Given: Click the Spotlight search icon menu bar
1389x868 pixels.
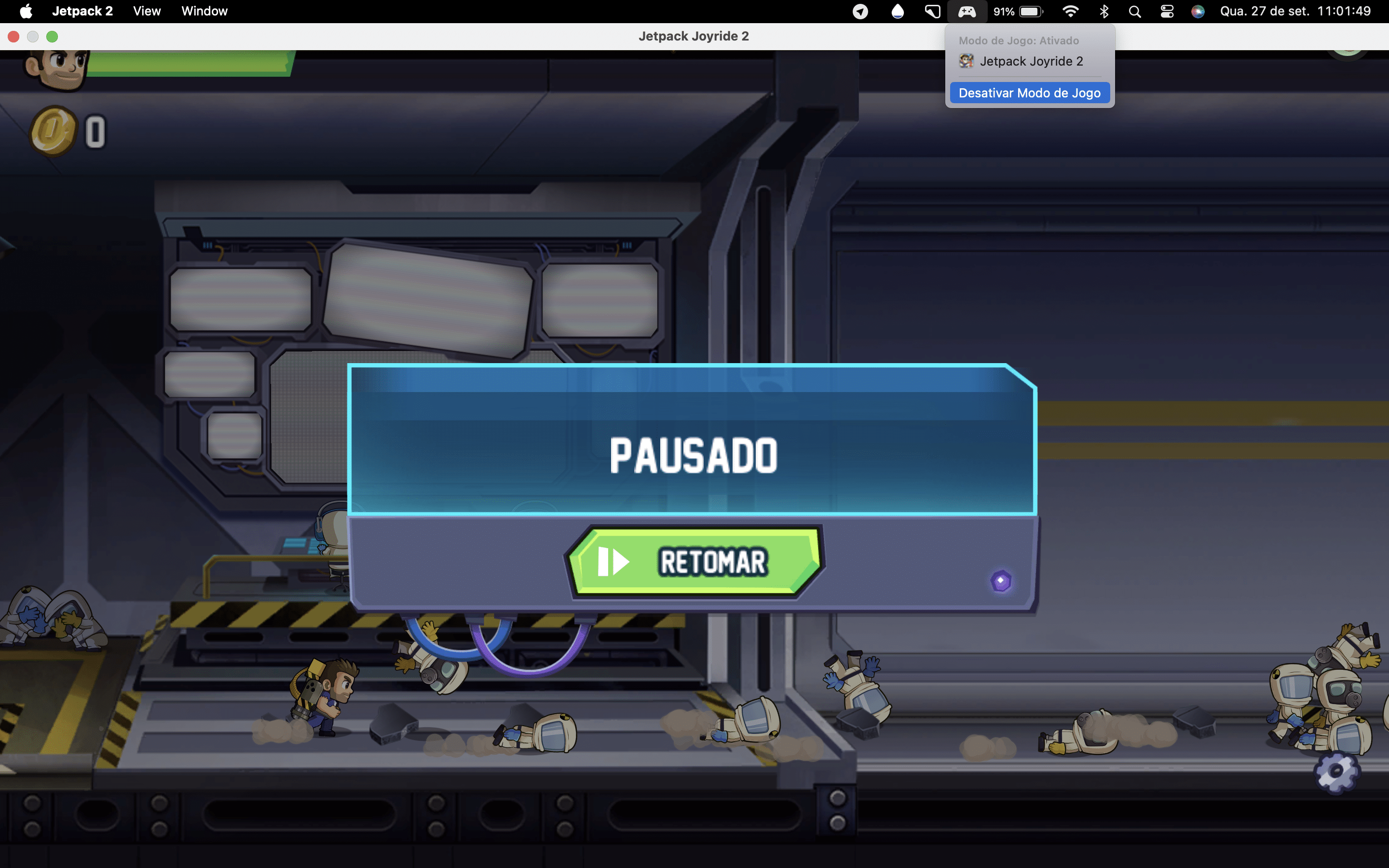Looking at the screenshot, I should point(1134,11).
